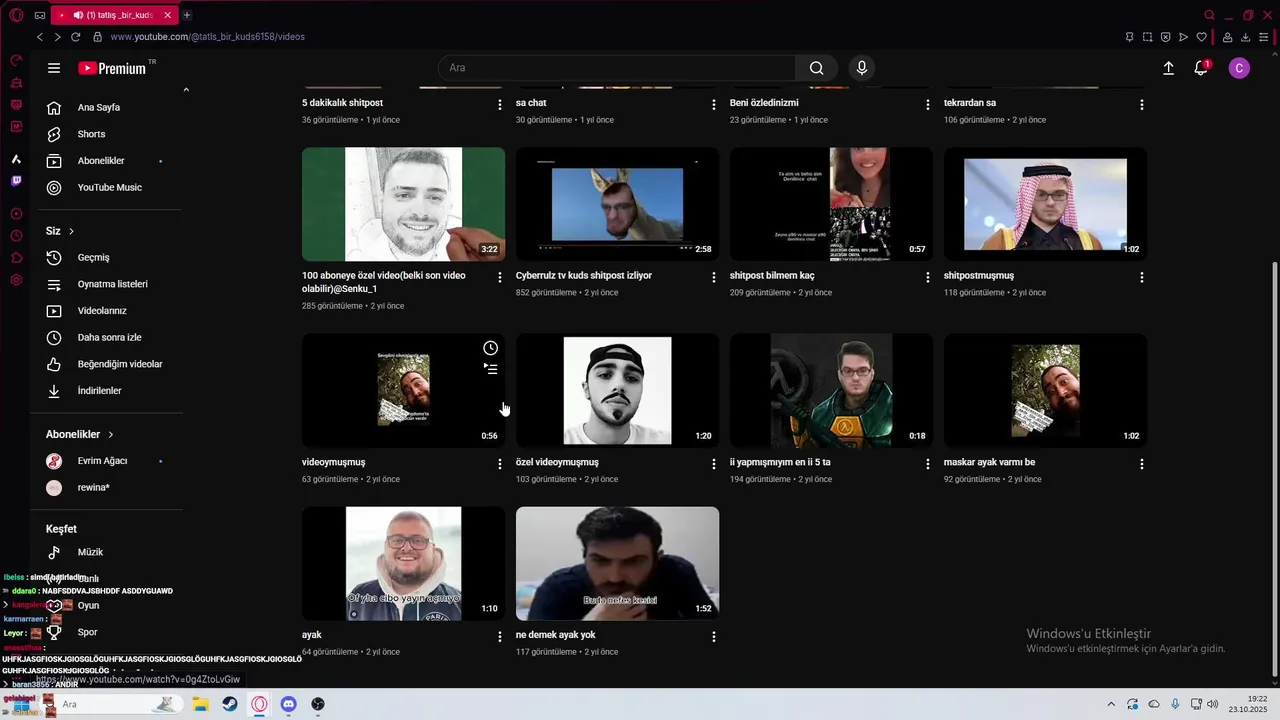1280x720 pixels.
Task: Click the page vertical scrollbar
Action: (x=1273, y=470)
